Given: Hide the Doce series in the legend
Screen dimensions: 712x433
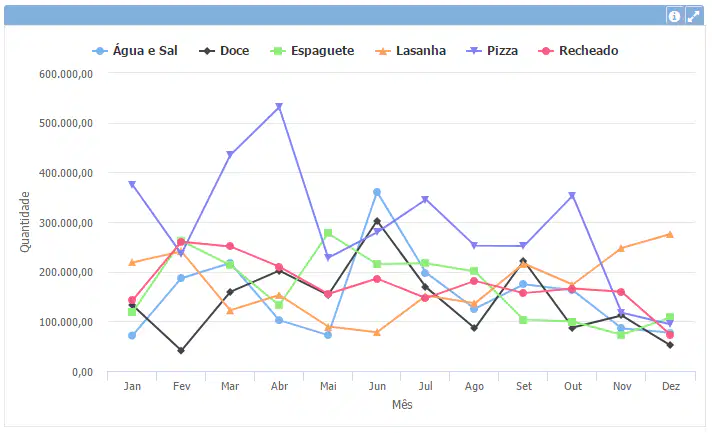Looking at the screenshot, I should 224,51.
